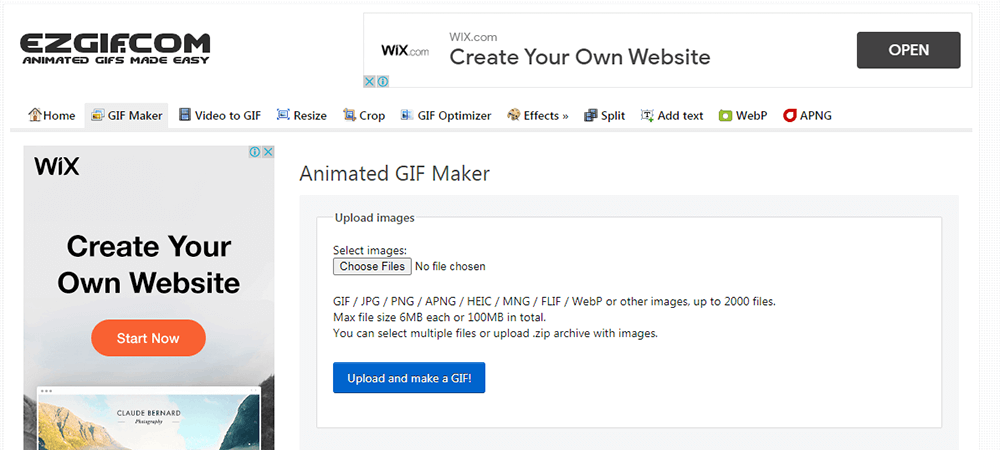Viewport: 1000px width, 450px height.
Task: Click the orange Start Now button
Action: pyautogui.click(x=148, y=338)
